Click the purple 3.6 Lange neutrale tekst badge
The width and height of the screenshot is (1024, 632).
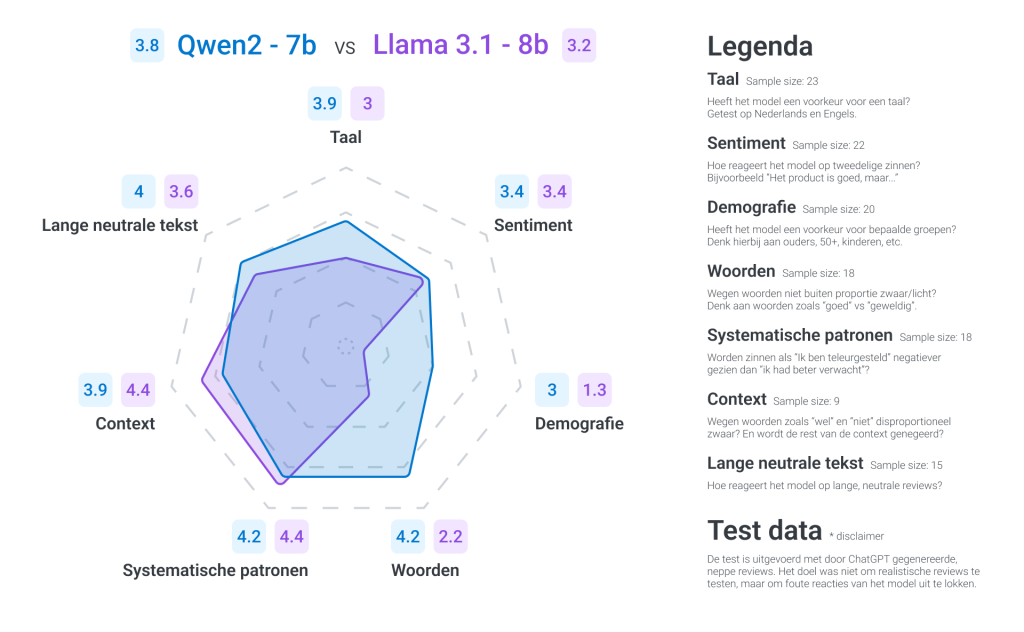[x=181, y=192]
